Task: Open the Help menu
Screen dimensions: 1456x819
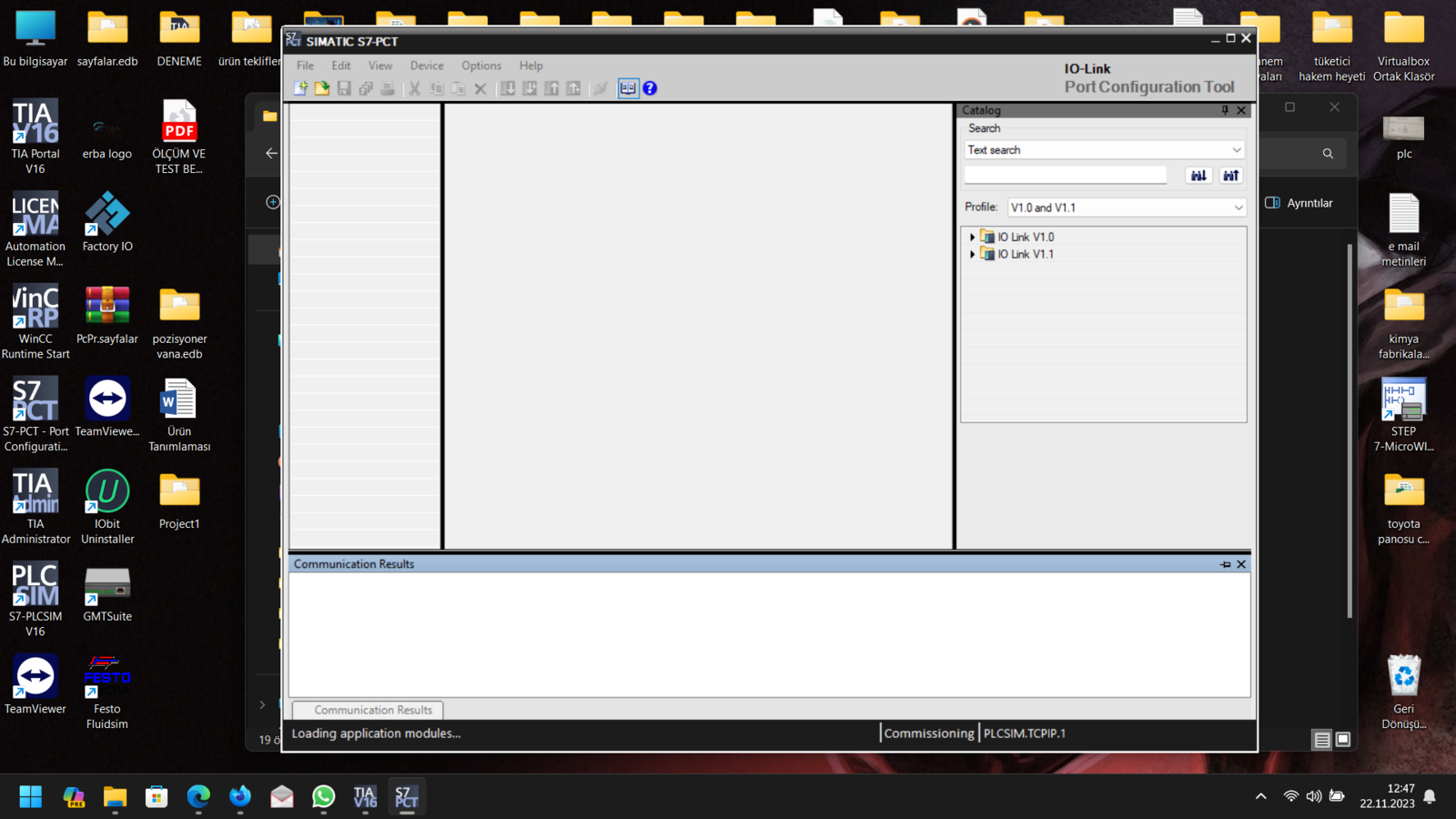Action: pyautogui.click(x=531, y=66)
